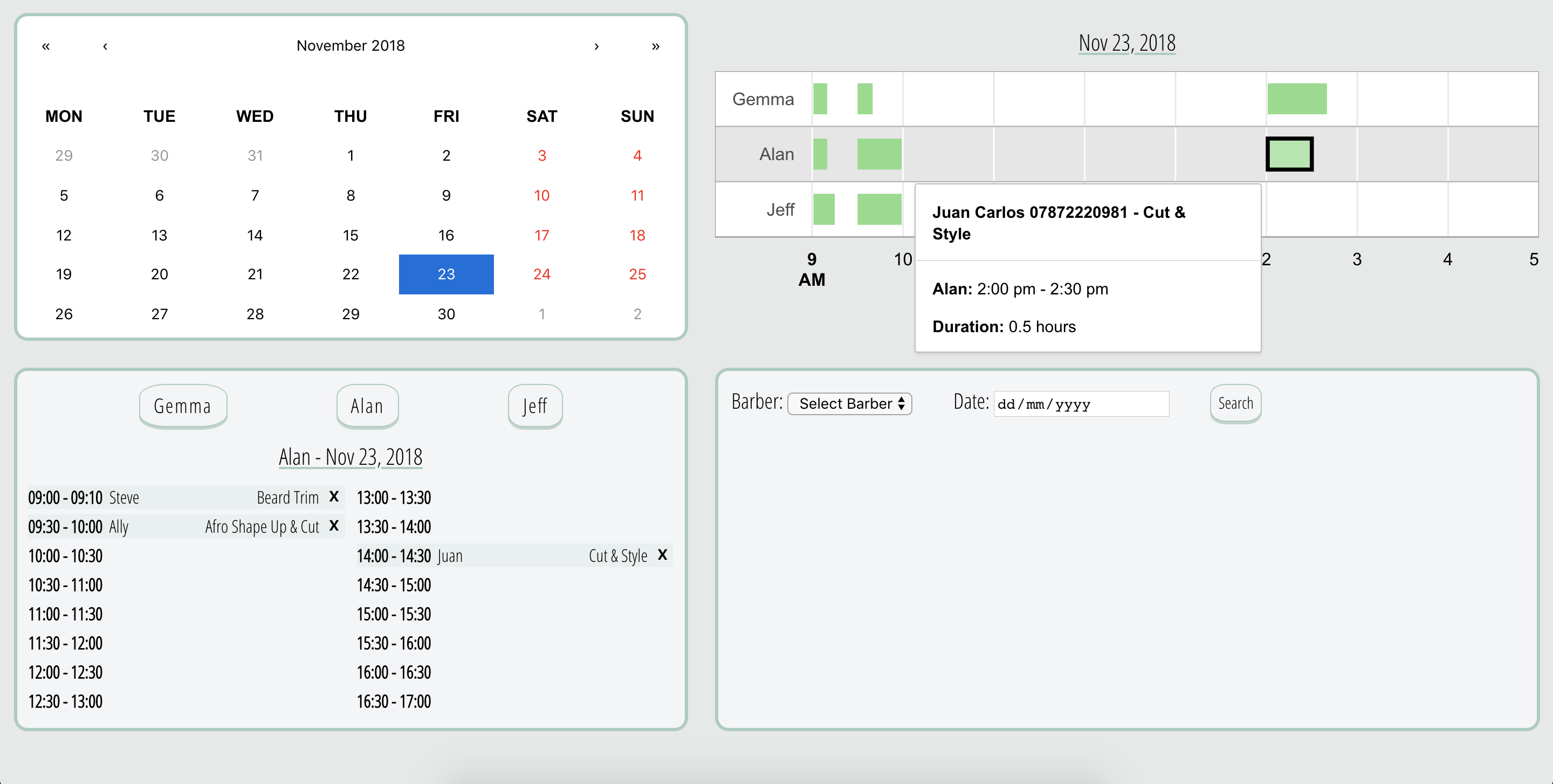Select November 24 on the calendar
This screenshot has height=784, width=1553.
(x=541, y=274)
